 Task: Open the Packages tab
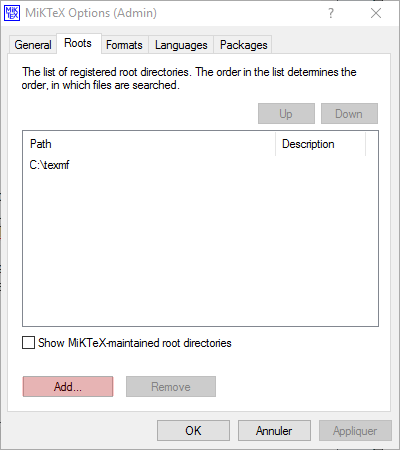(x=244, y=45)
